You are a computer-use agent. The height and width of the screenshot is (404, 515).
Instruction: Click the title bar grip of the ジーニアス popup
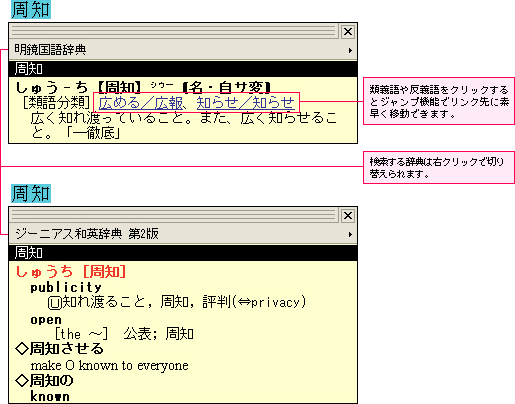coord(174,215)
